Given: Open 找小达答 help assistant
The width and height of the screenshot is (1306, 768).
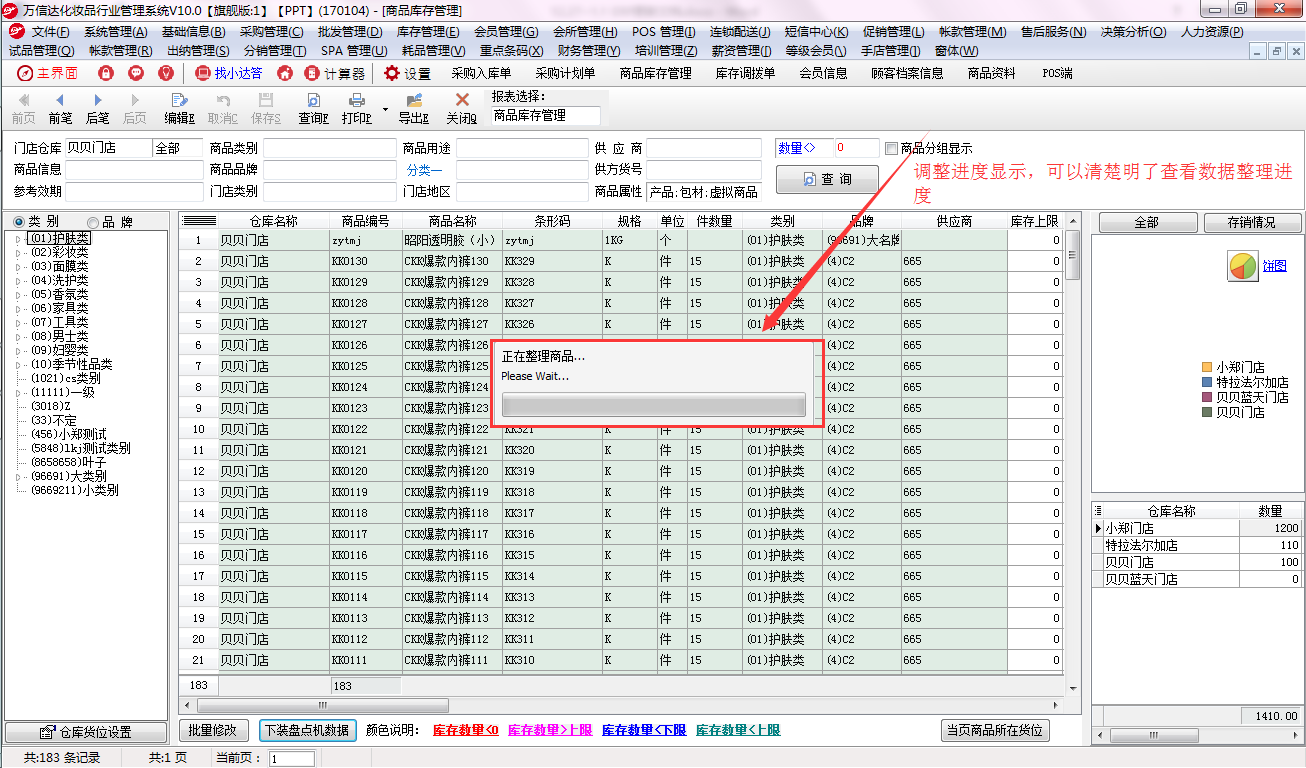Looking at the screenshot, I should [x=228, y=73].
